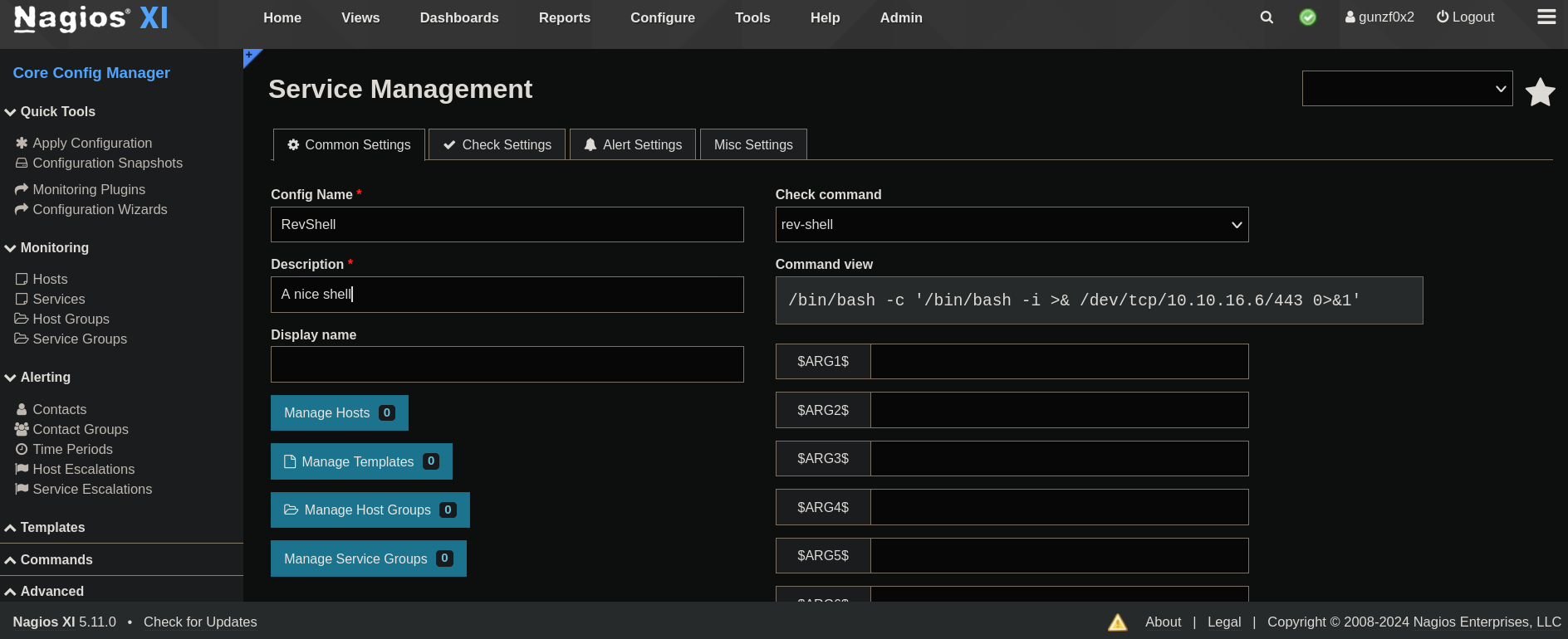Click the Check for Updates link
The width and height of the screenshot is (1568, 639).
pyautogui.click(x=200, y=622)
